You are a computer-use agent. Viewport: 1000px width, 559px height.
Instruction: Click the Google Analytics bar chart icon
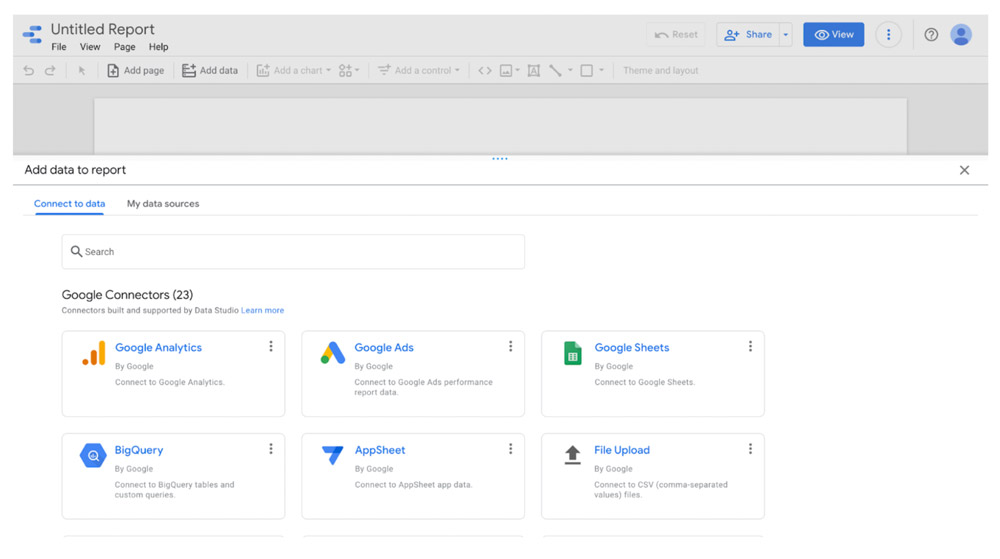click(x=94, y=353)
